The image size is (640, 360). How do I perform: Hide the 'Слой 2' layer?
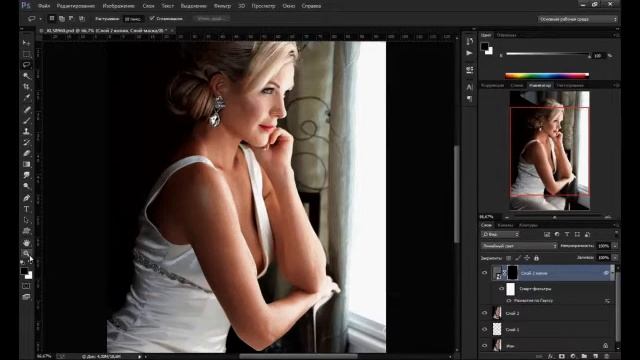pos(484,313)
